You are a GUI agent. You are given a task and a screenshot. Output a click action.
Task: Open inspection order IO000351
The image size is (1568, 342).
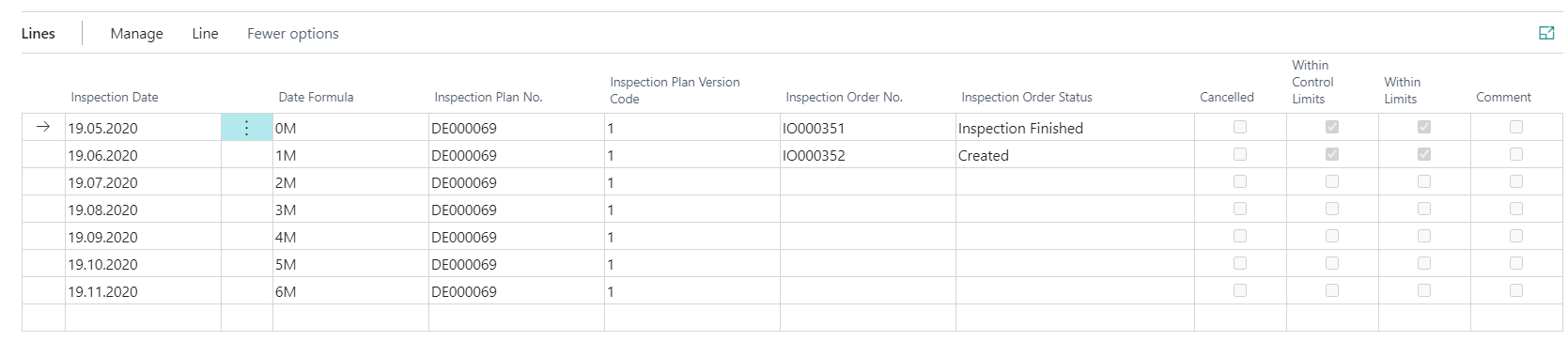pos(814,129)
